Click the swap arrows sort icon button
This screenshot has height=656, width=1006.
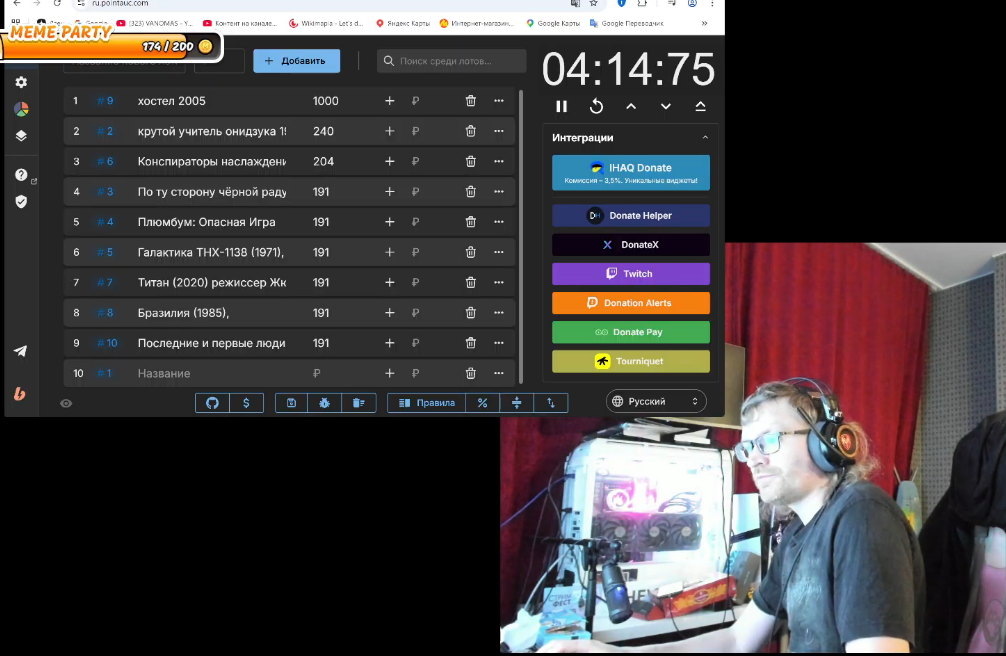pos(550,402)
